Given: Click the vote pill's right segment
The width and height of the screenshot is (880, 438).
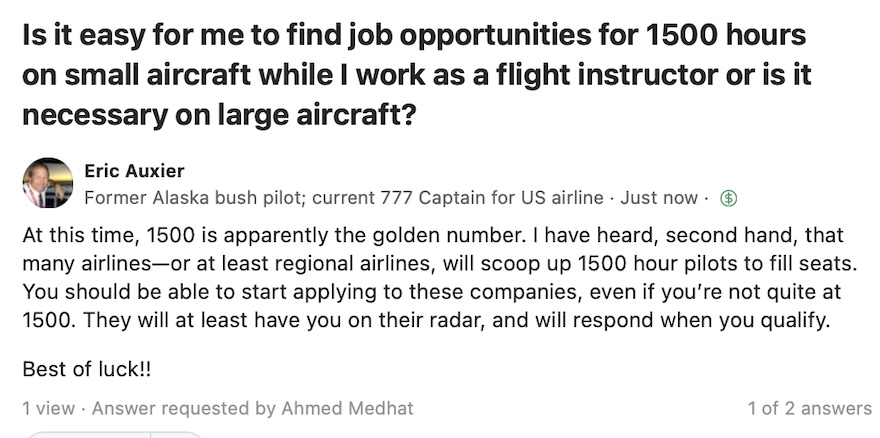Looking at the screenshot, I should (x=176, y=435).
